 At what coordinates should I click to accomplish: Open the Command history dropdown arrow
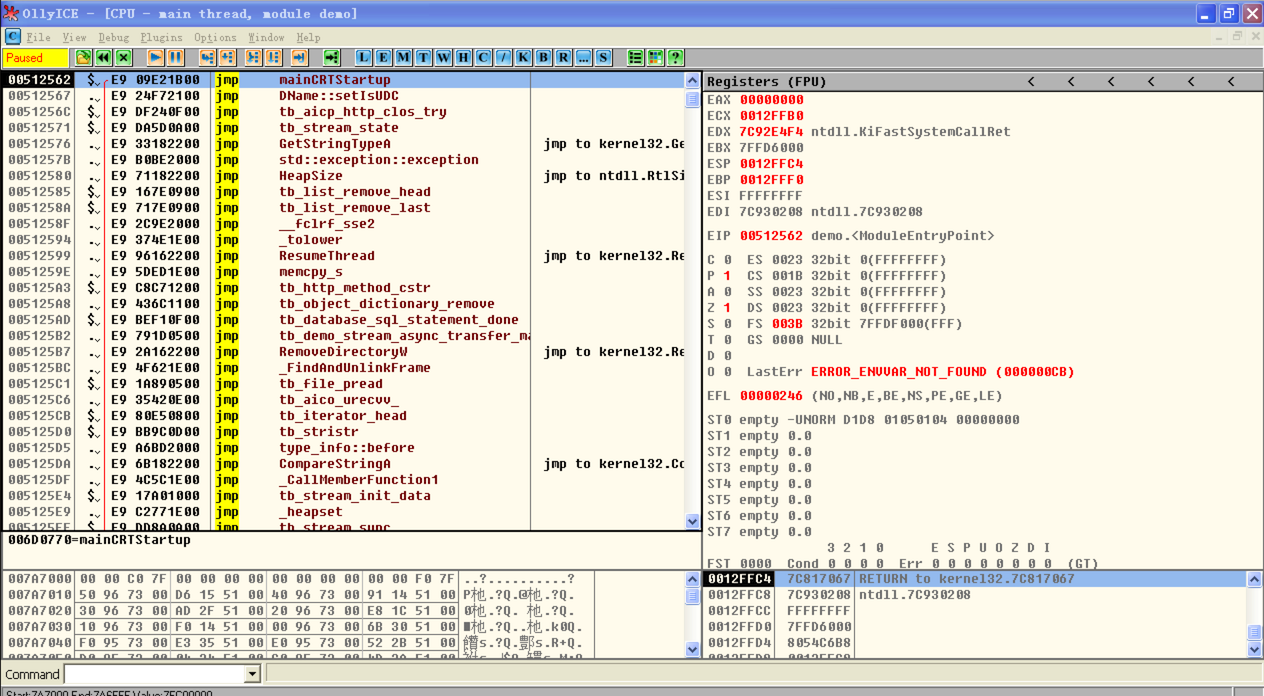(x=252, y=674)
